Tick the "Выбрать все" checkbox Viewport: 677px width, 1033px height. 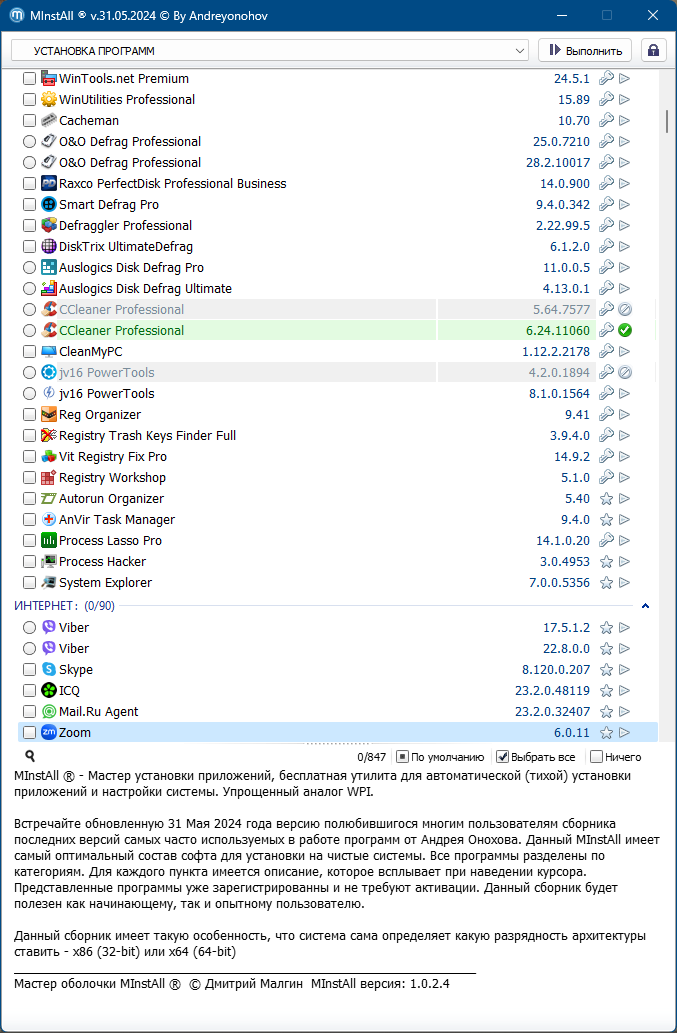pyautogui.click(x=503, y=757)
